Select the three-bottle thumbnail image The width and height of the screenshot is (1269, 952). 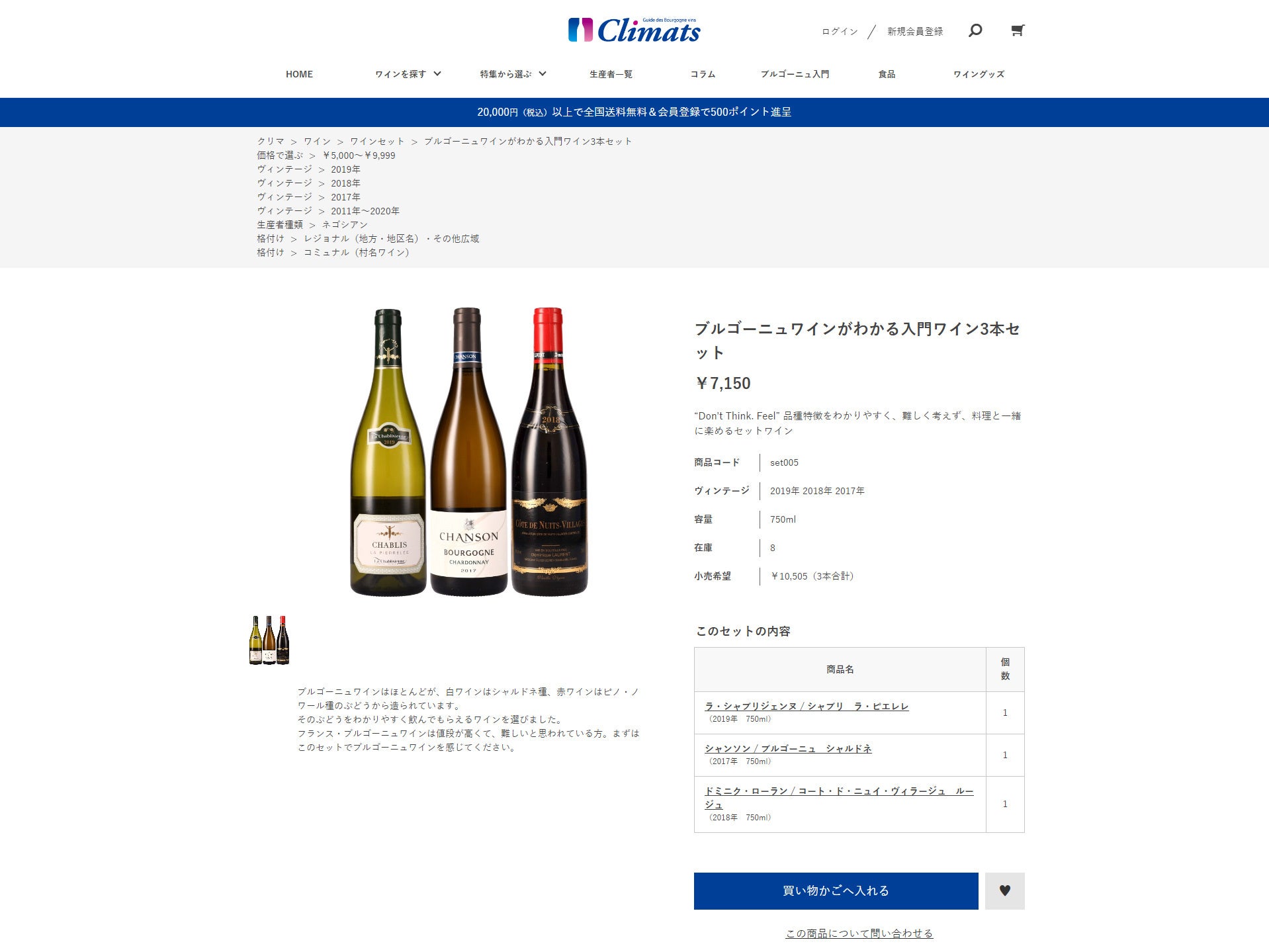269,640
